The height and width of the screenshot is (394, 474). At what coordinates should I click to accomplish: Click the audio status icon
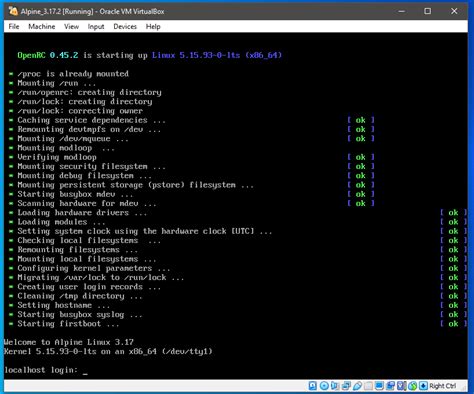pyautogui.click(x=335, y=386)
